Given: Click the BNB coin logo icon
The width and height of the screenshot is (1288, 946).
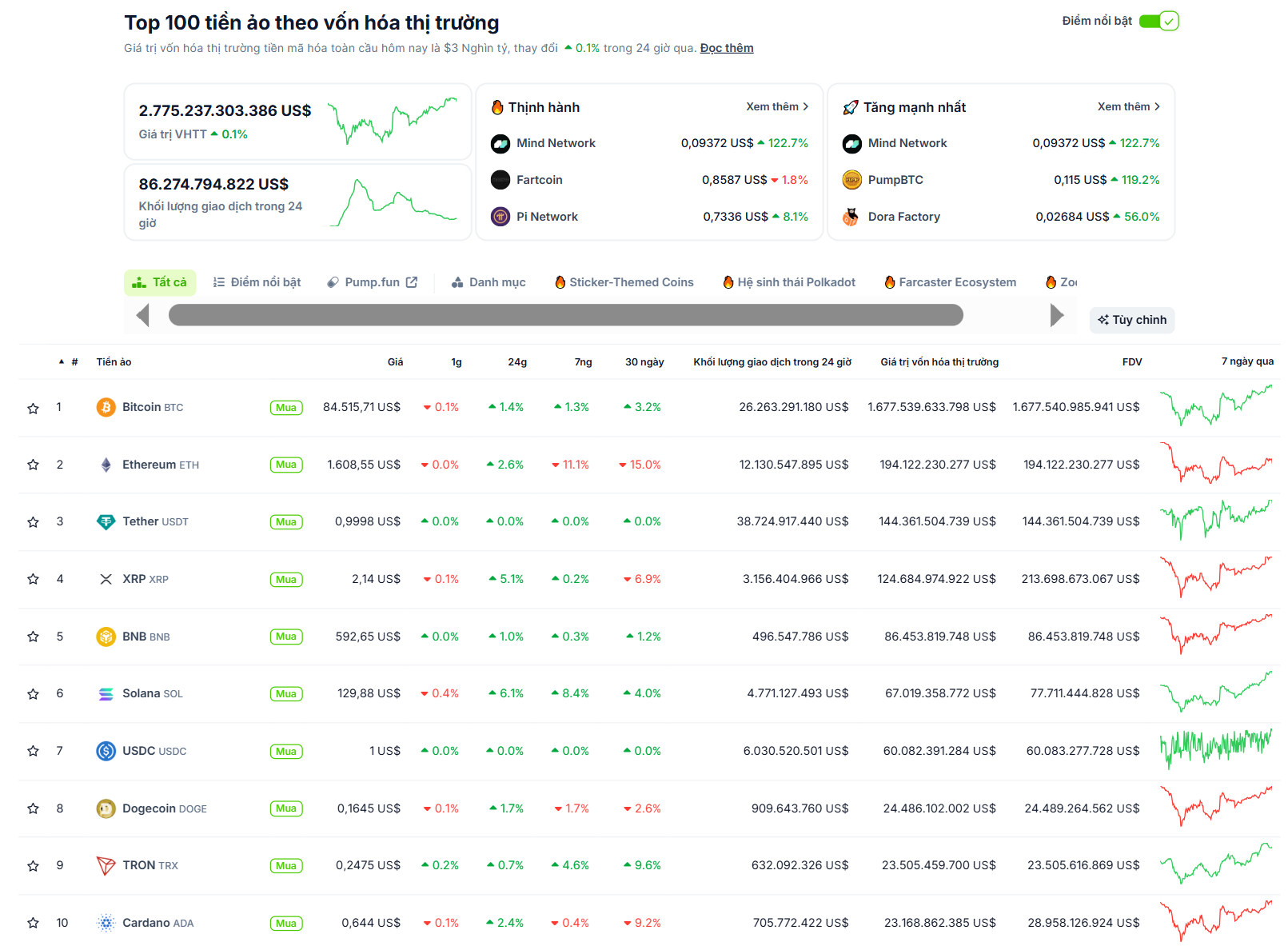Looking at the screenshot, I should (x=106, y=637).
